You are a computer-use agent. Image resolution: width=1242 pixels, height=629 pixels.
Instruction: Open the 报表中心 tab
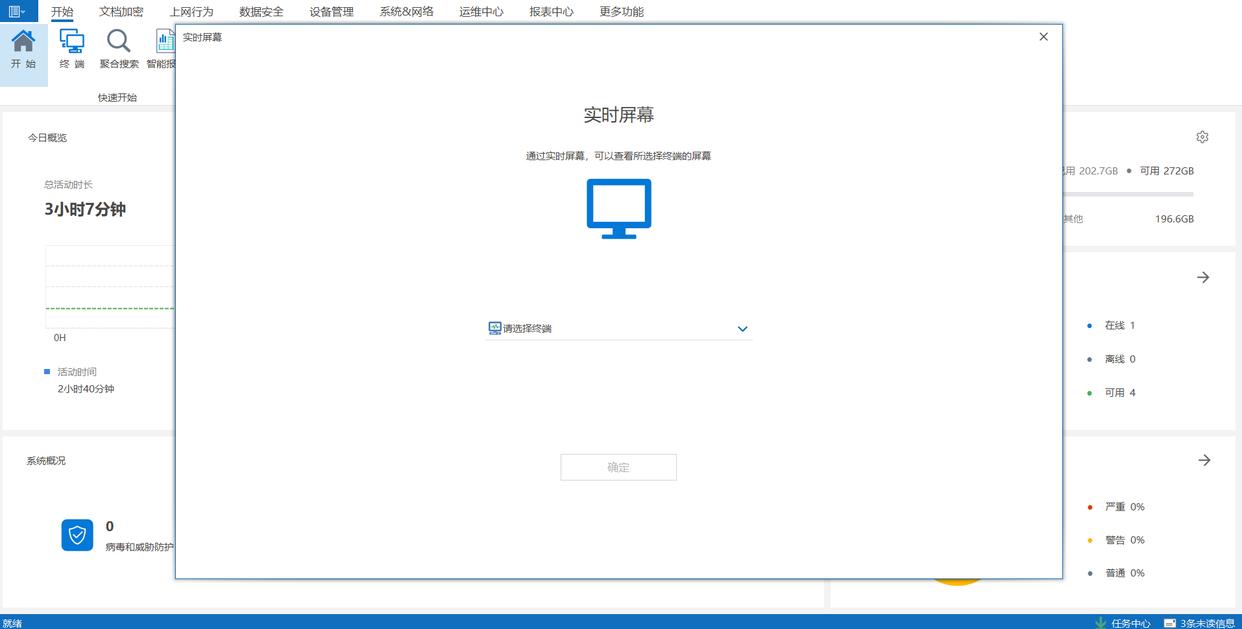(551, 12)
